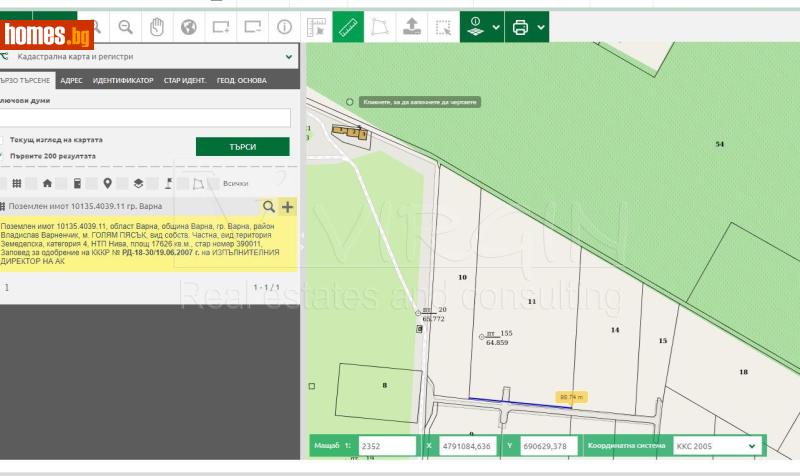Screen dimensions: 800x476
Task: Select the measure distance ruler tool
Action: click(347, 27)
